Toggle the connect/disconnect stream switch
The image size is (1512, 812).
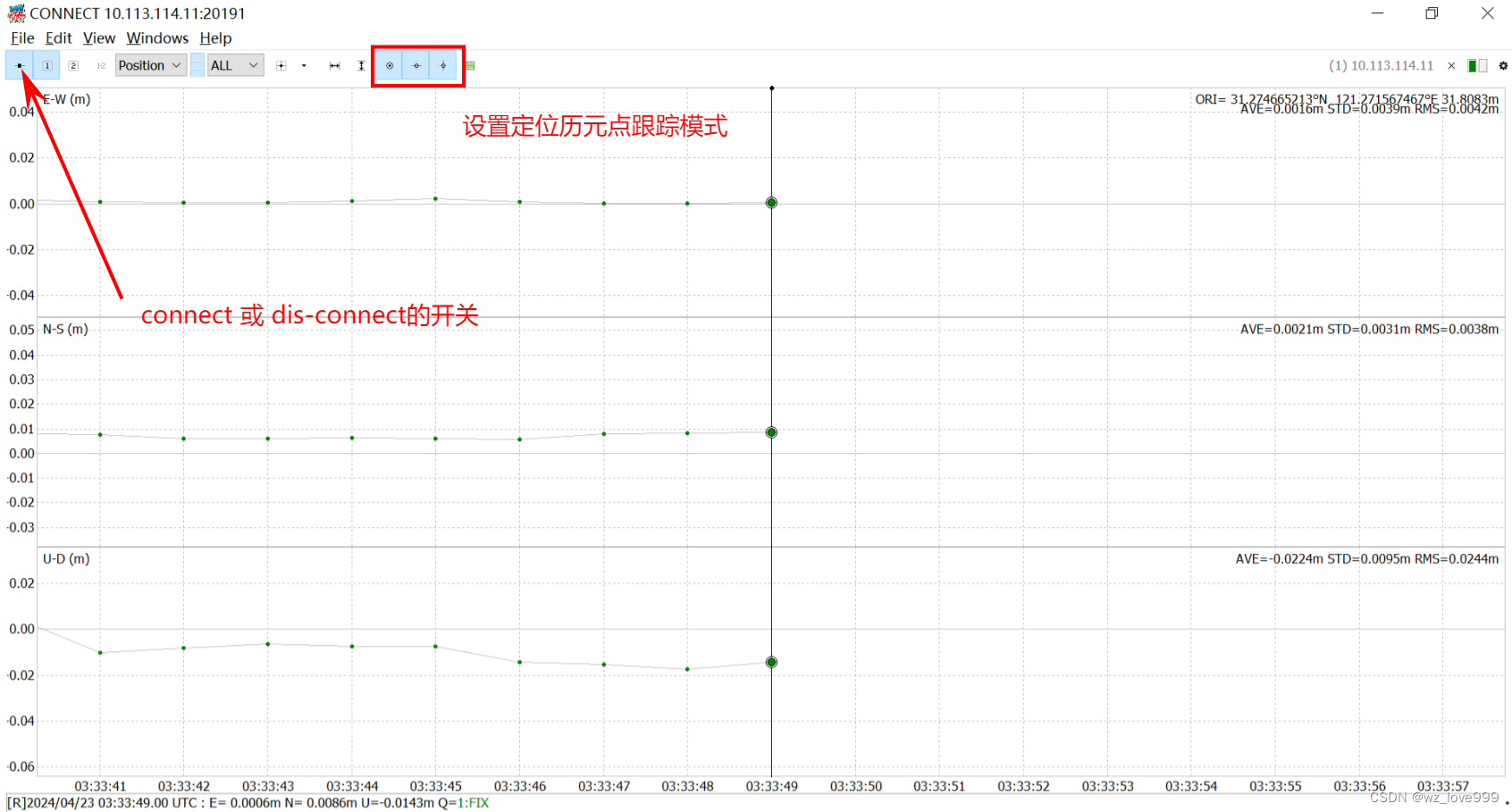click(20, 65)
